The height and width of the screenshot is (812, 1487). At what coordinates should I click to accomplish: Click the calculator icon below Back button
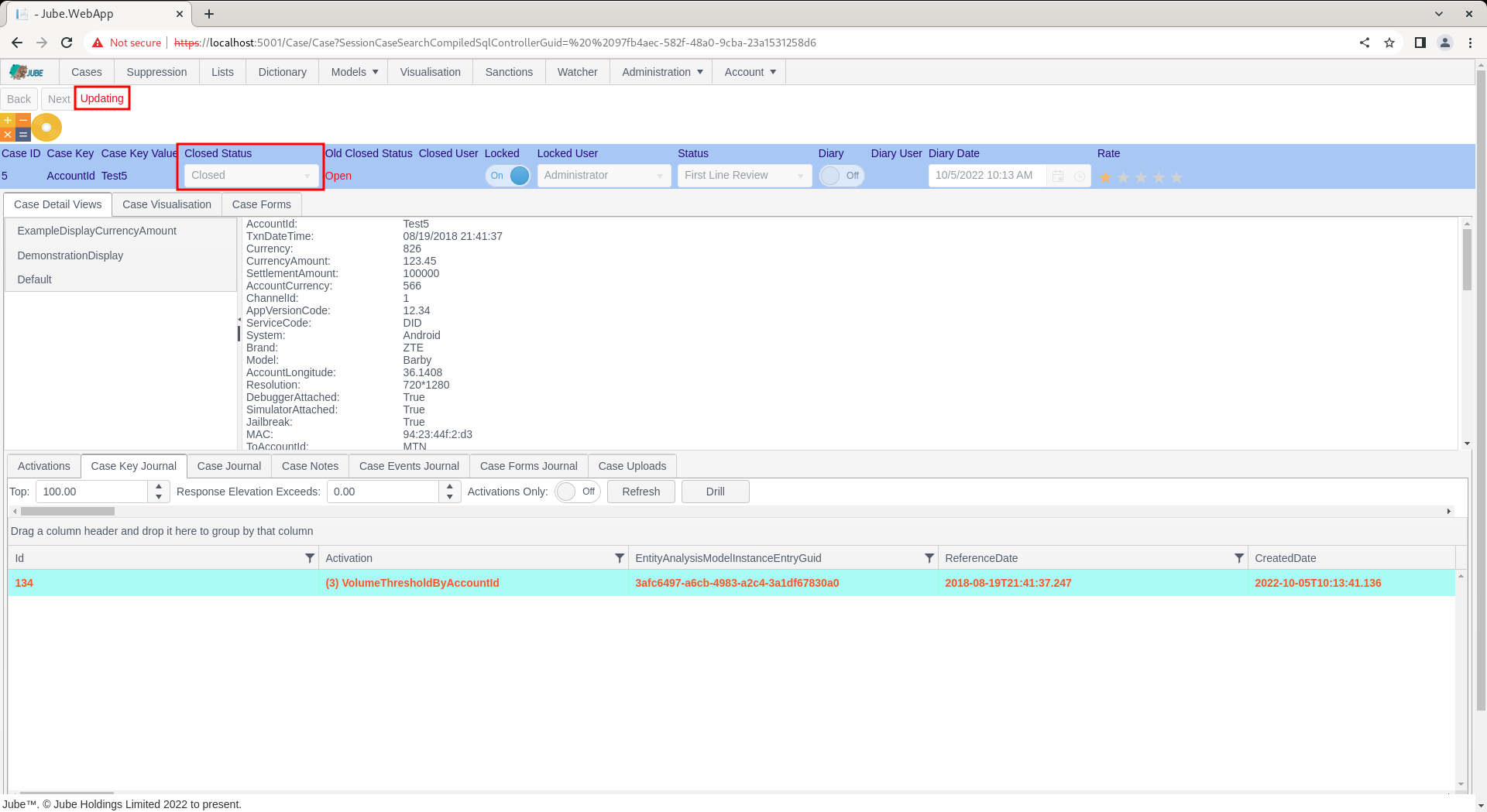click(15, 128)
